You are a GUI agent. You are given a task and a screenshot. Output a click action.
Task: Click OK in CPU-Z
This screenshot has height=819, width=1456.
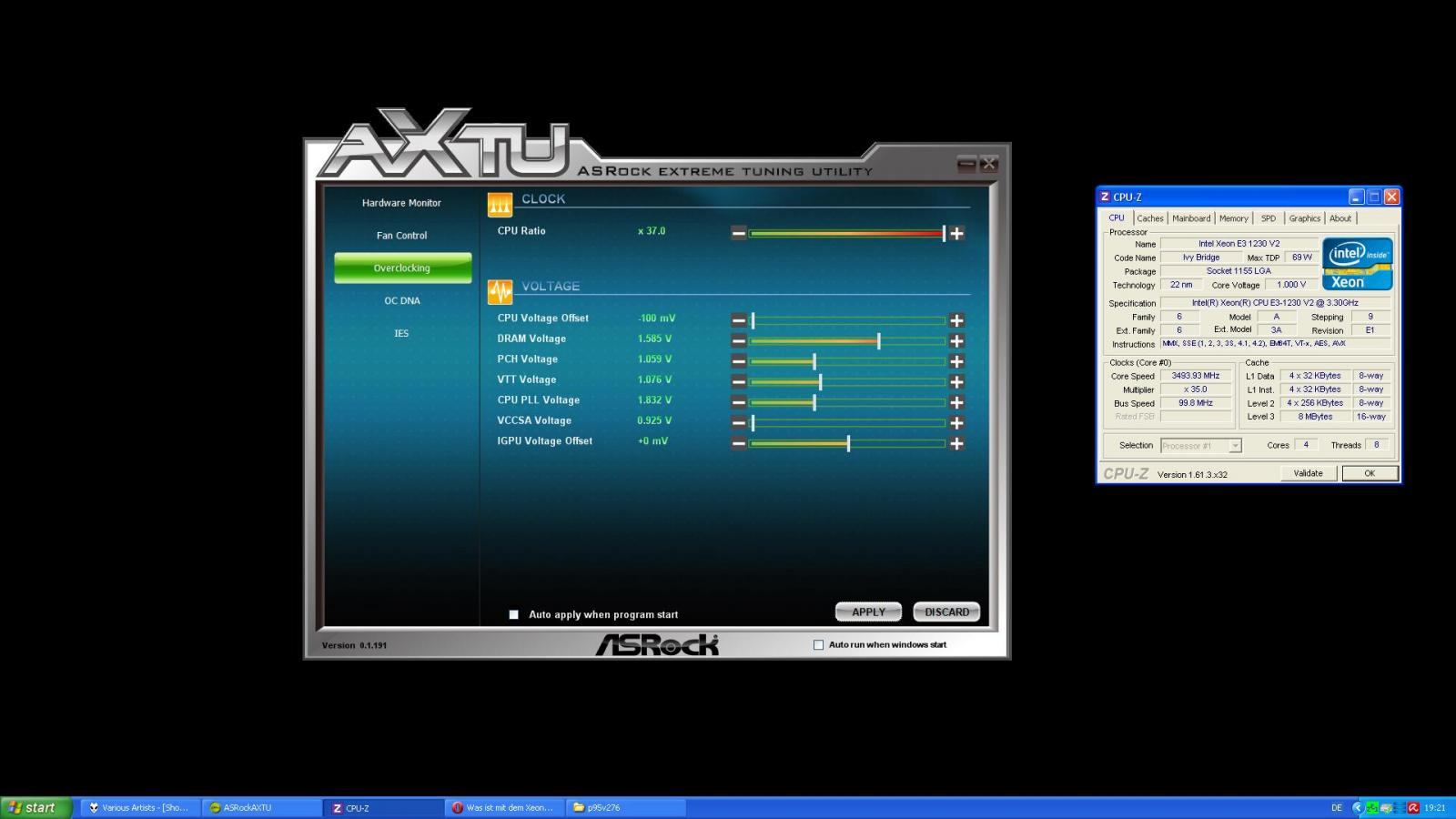coord(1369,473)
